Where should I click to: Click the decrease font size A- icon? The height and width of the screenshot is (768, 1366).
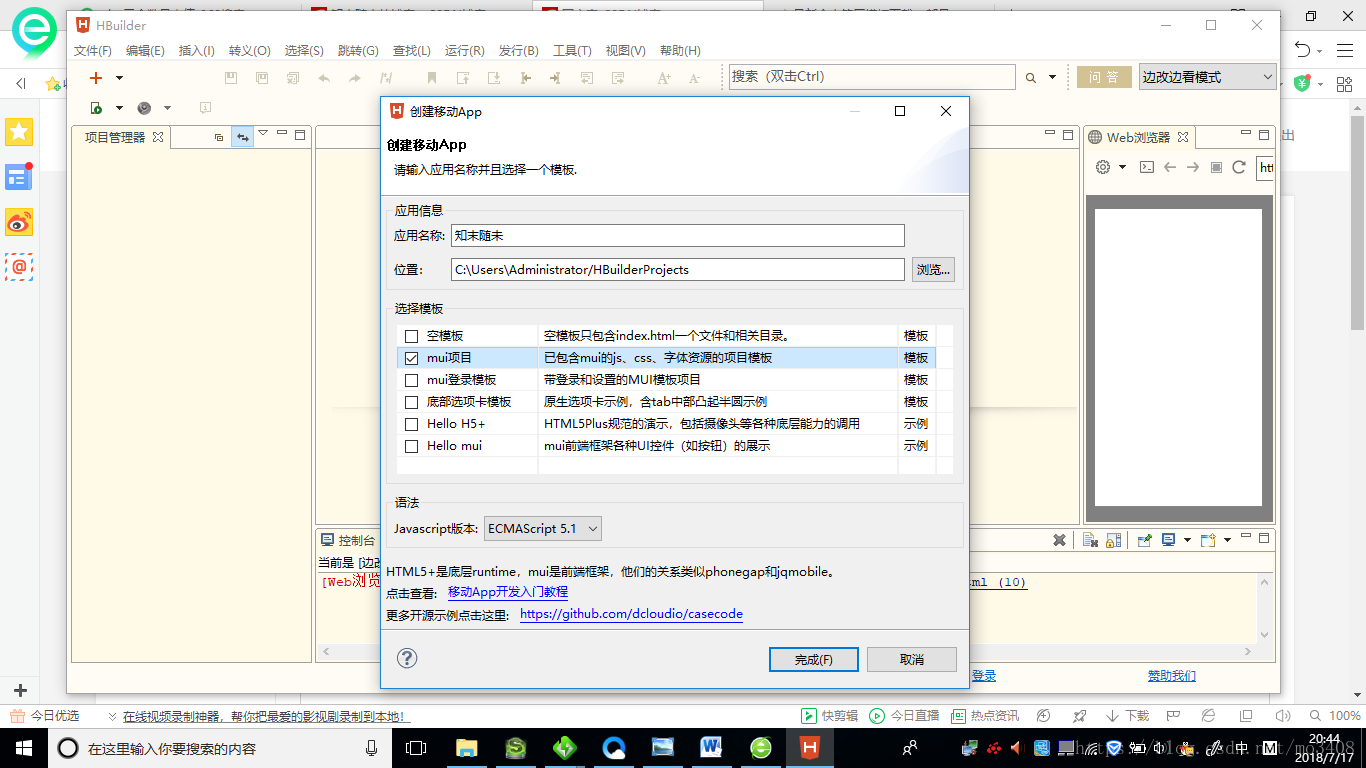(693, 77)
